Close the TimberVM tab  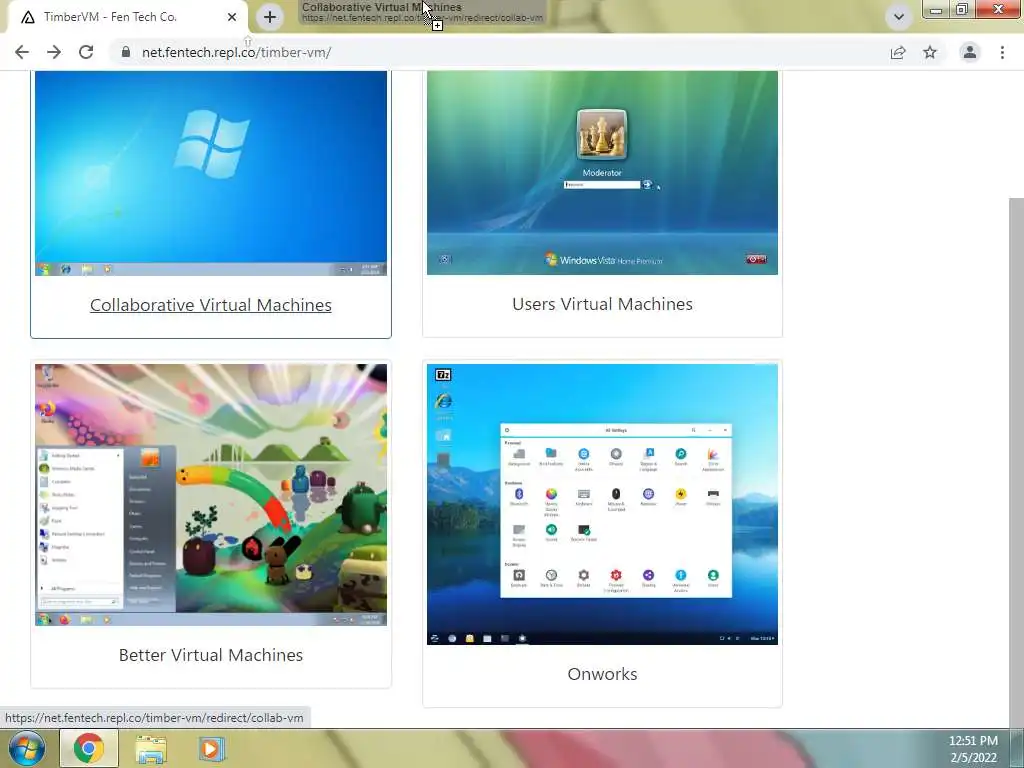pos(232,17)
